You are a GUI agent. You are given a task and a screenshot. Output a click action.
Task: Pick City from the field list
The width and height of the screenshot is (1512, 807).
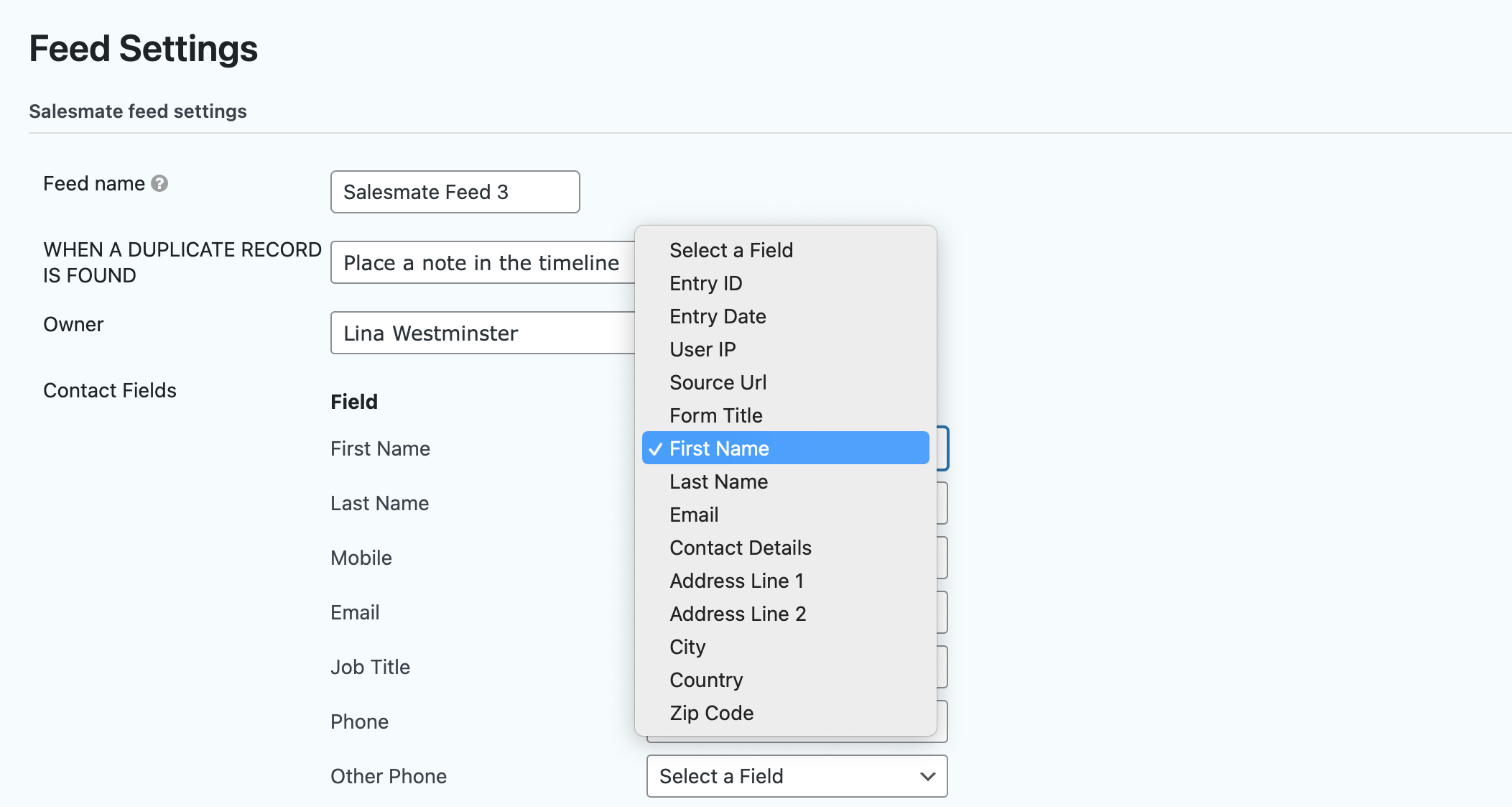[785, 647]
